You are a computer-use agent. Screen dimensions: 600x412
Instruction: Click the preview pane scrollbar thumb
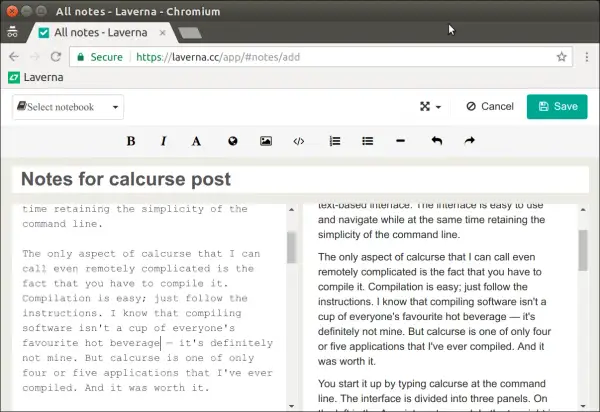(x=583, y=251)
